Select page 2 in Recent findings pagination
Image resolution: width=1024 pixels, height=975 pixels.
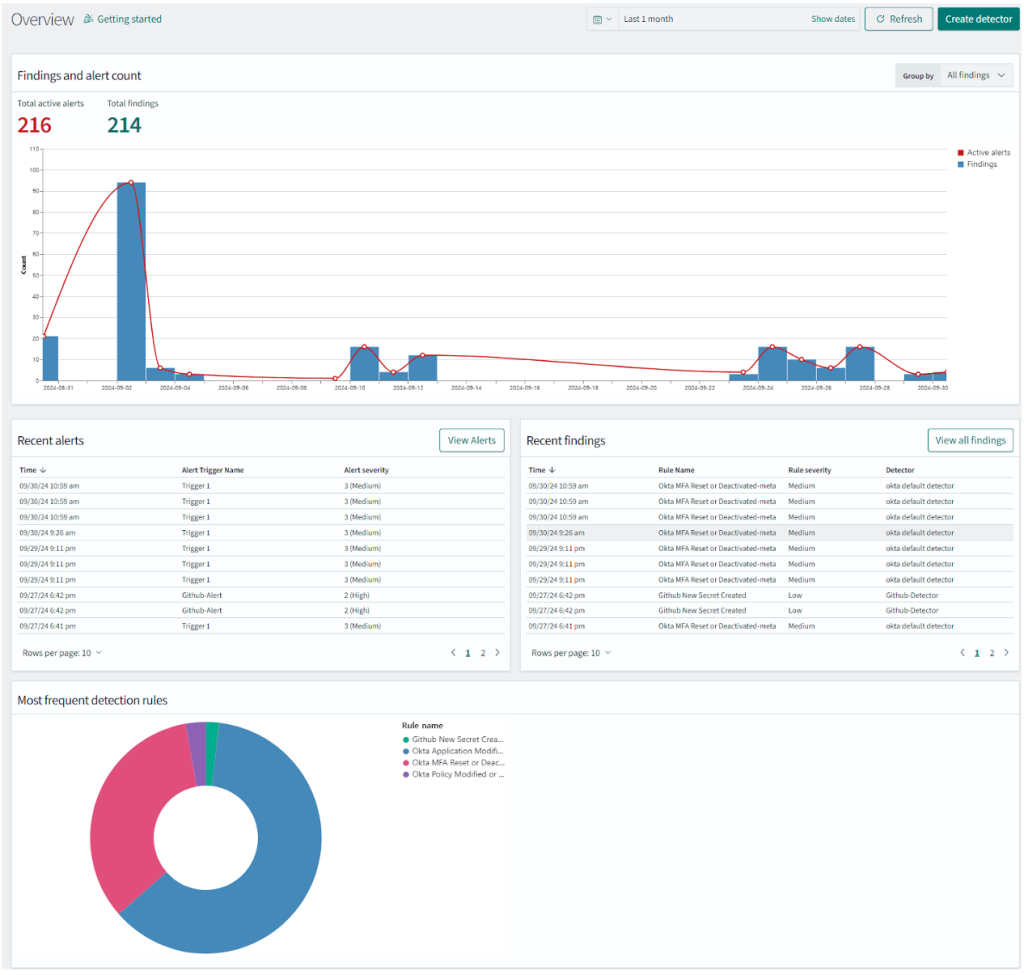pos(992,653)
